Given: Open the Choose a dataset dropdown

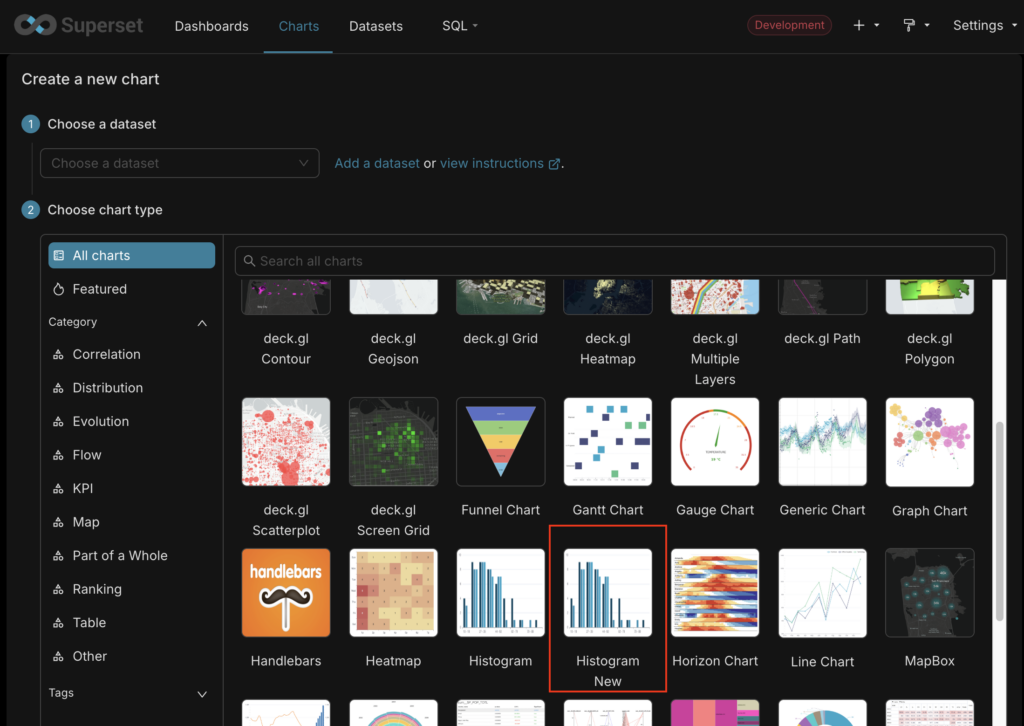Looking at the screenshot, I should [180, 163].
